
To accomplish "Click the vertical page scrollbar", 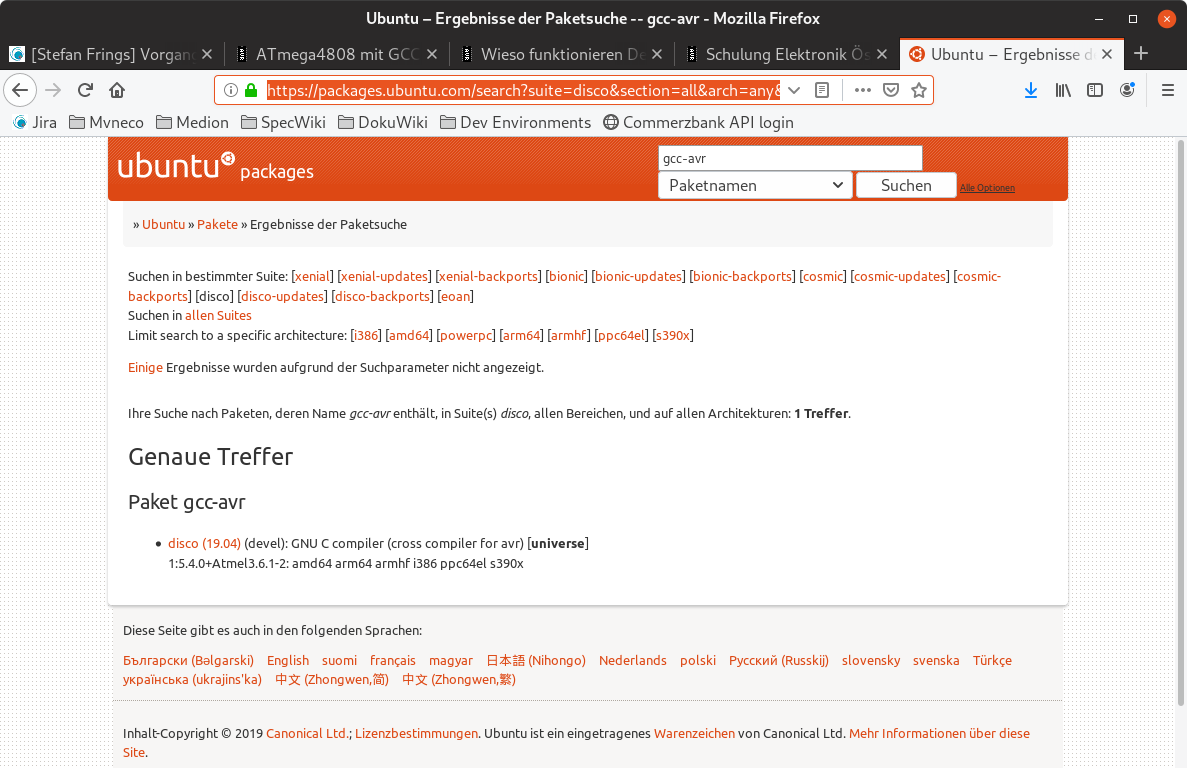I will point(1180,424).
